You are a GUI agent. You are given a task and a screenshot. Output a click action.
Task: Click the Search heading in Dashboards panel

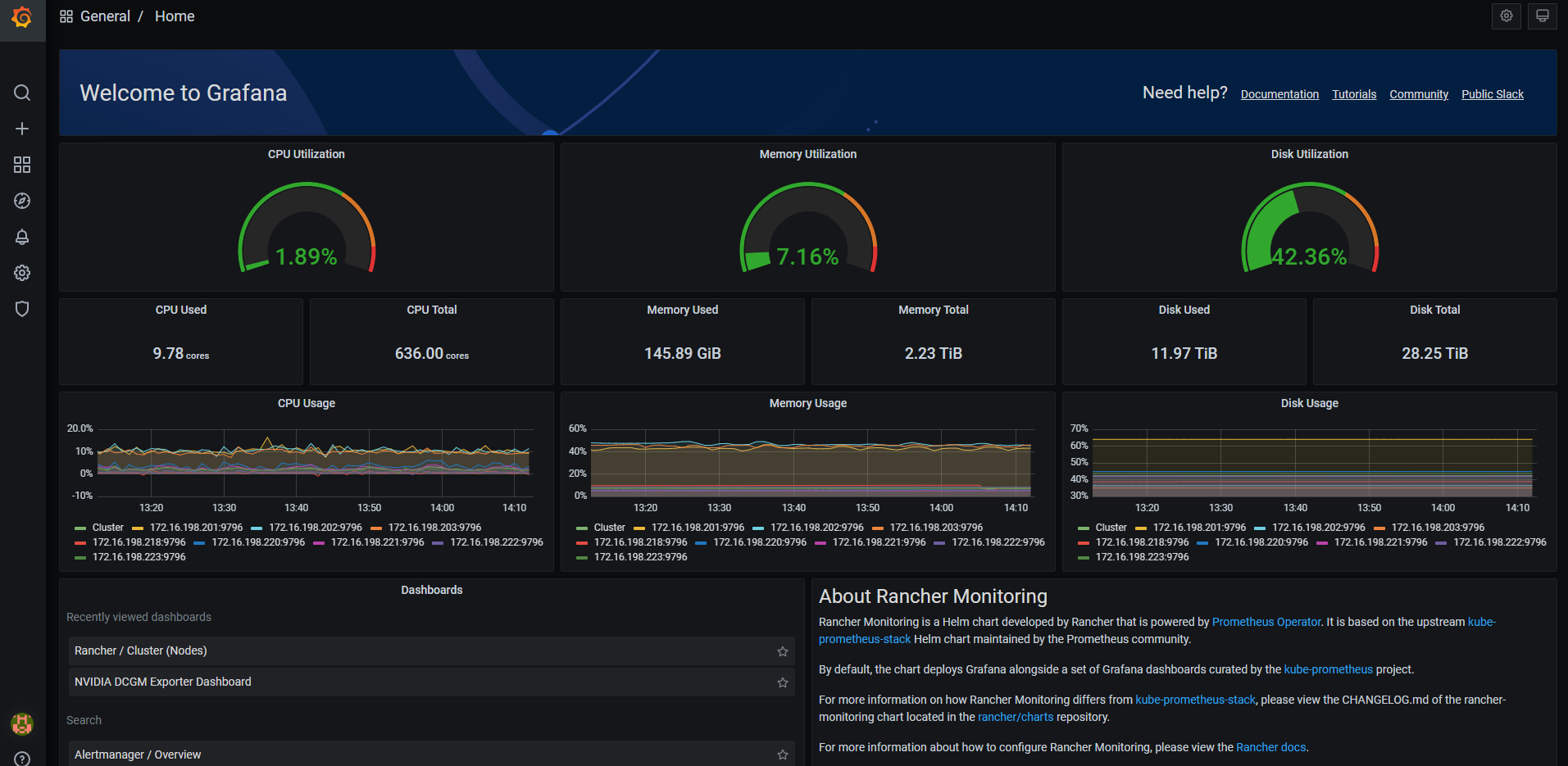coord(84,720)
